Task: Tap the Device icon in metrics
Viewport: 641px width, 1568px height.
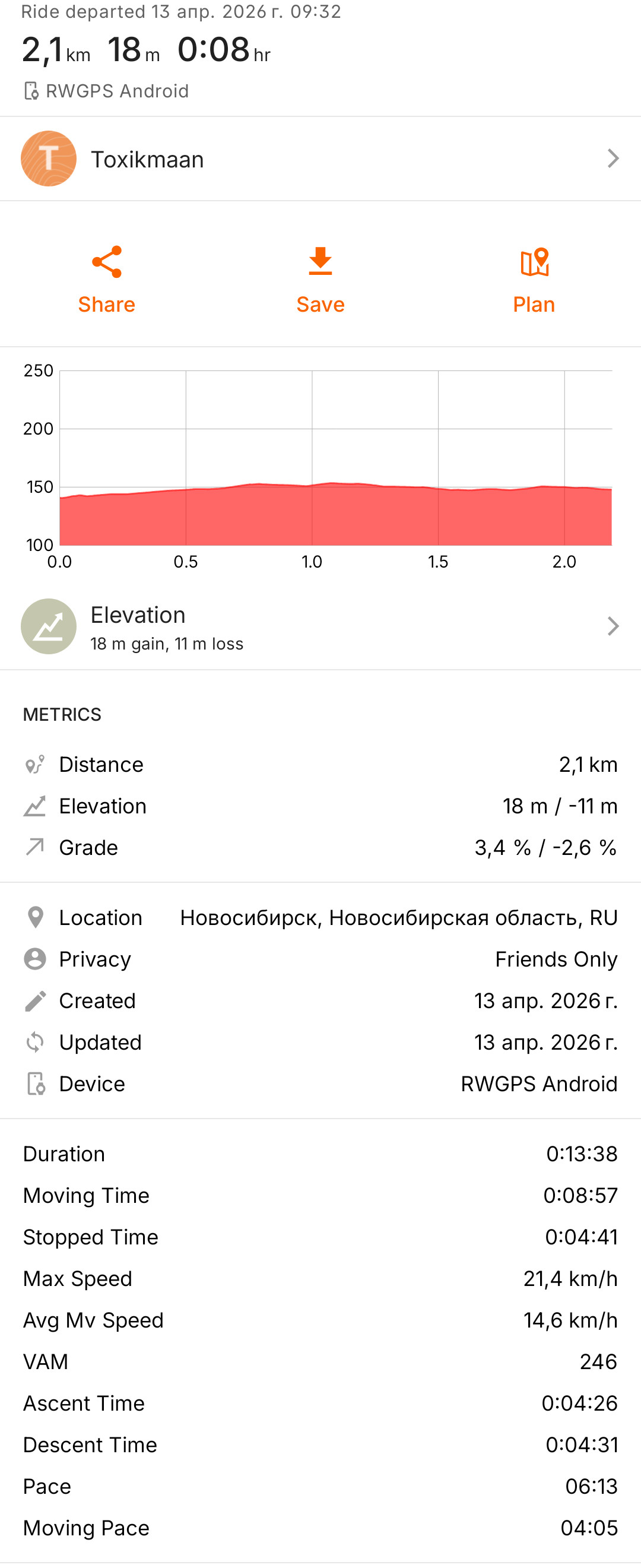Action: point(36,1084)
